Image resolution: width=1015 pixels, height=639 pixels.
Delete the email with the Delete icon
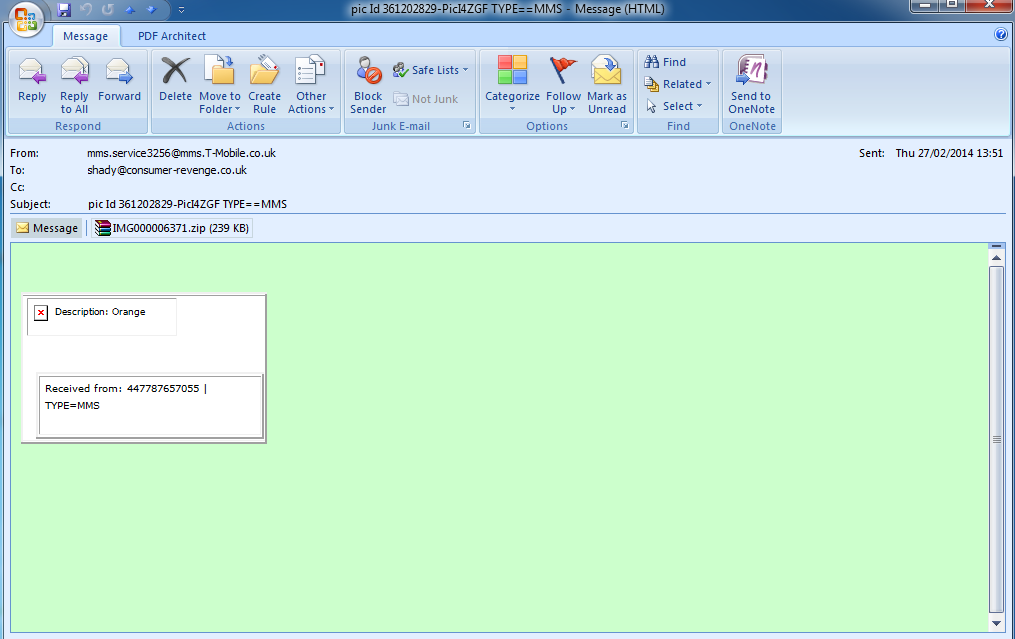pyautogui.click(x=175, y=72)
